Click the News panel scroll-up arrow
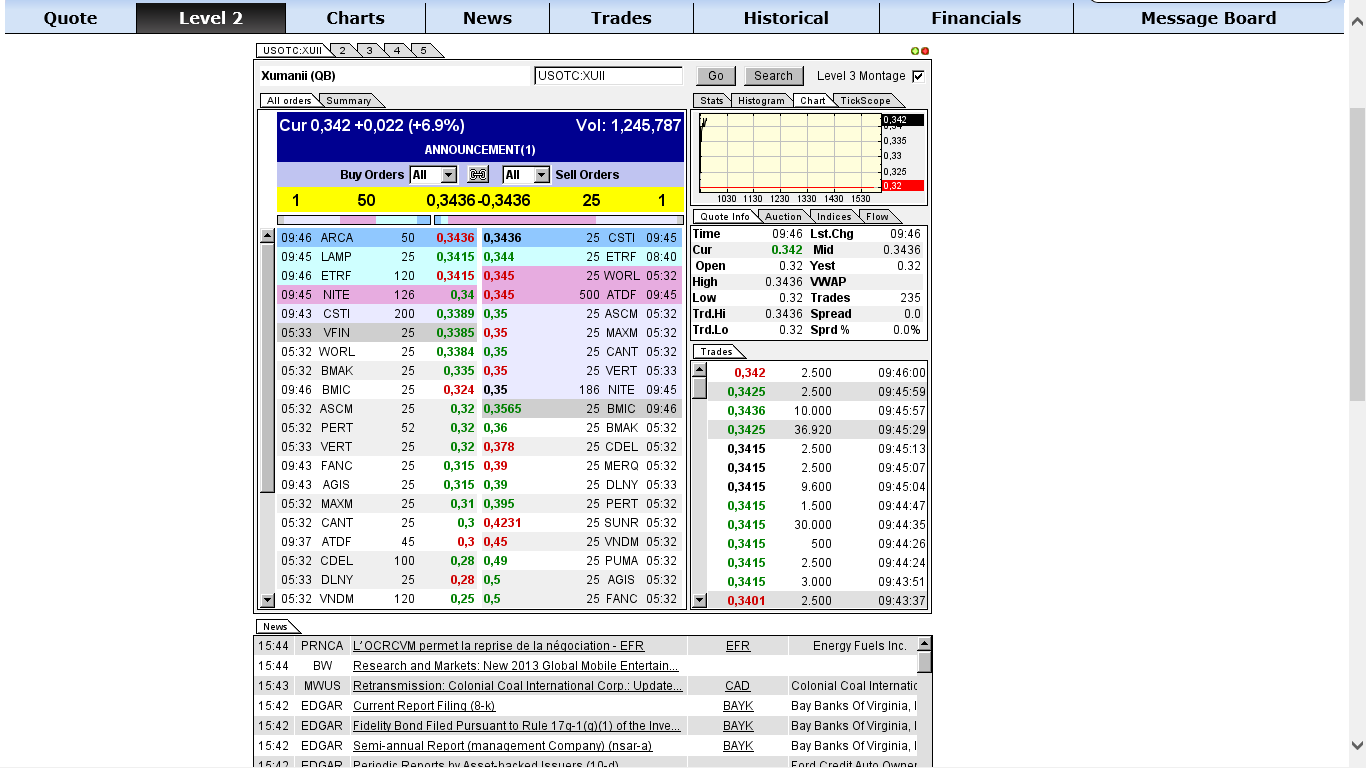Image resolution: width=1366 pixels, height=768 pixels. (x=924, y=644)
